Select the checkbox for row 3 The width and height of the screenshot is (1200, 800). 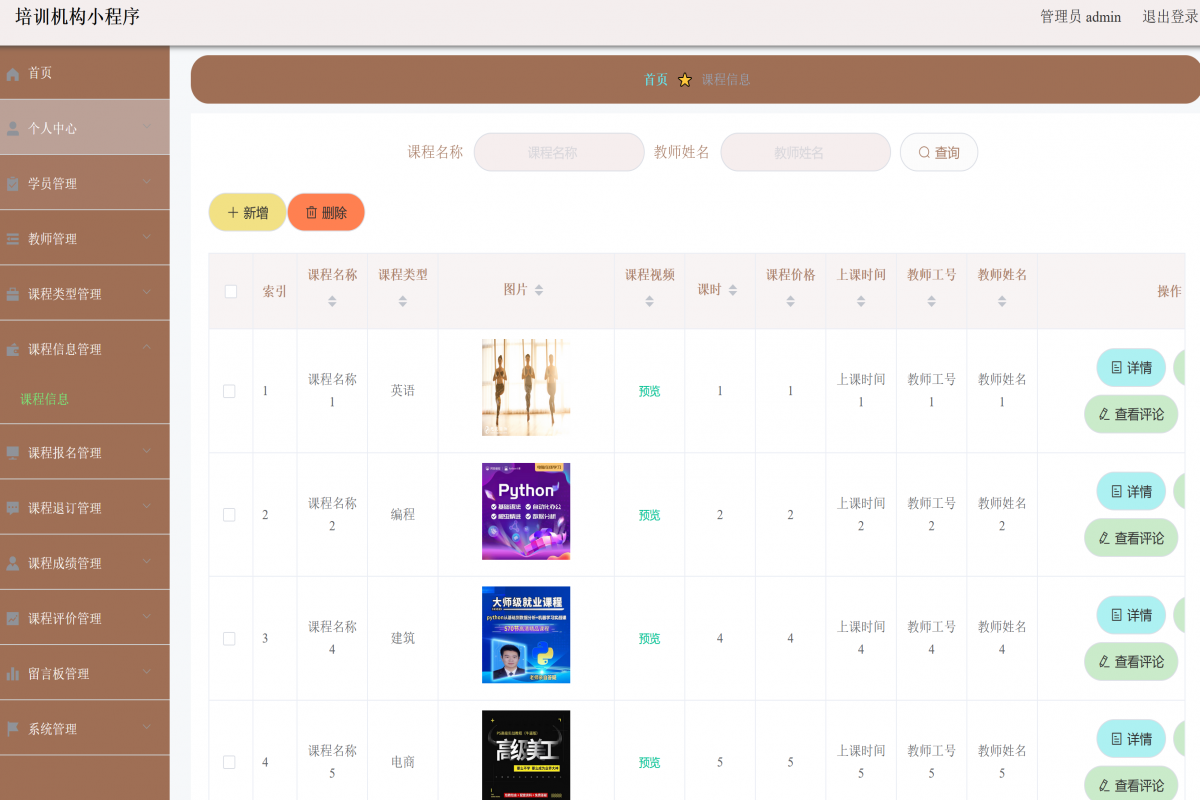coord(229,638)
